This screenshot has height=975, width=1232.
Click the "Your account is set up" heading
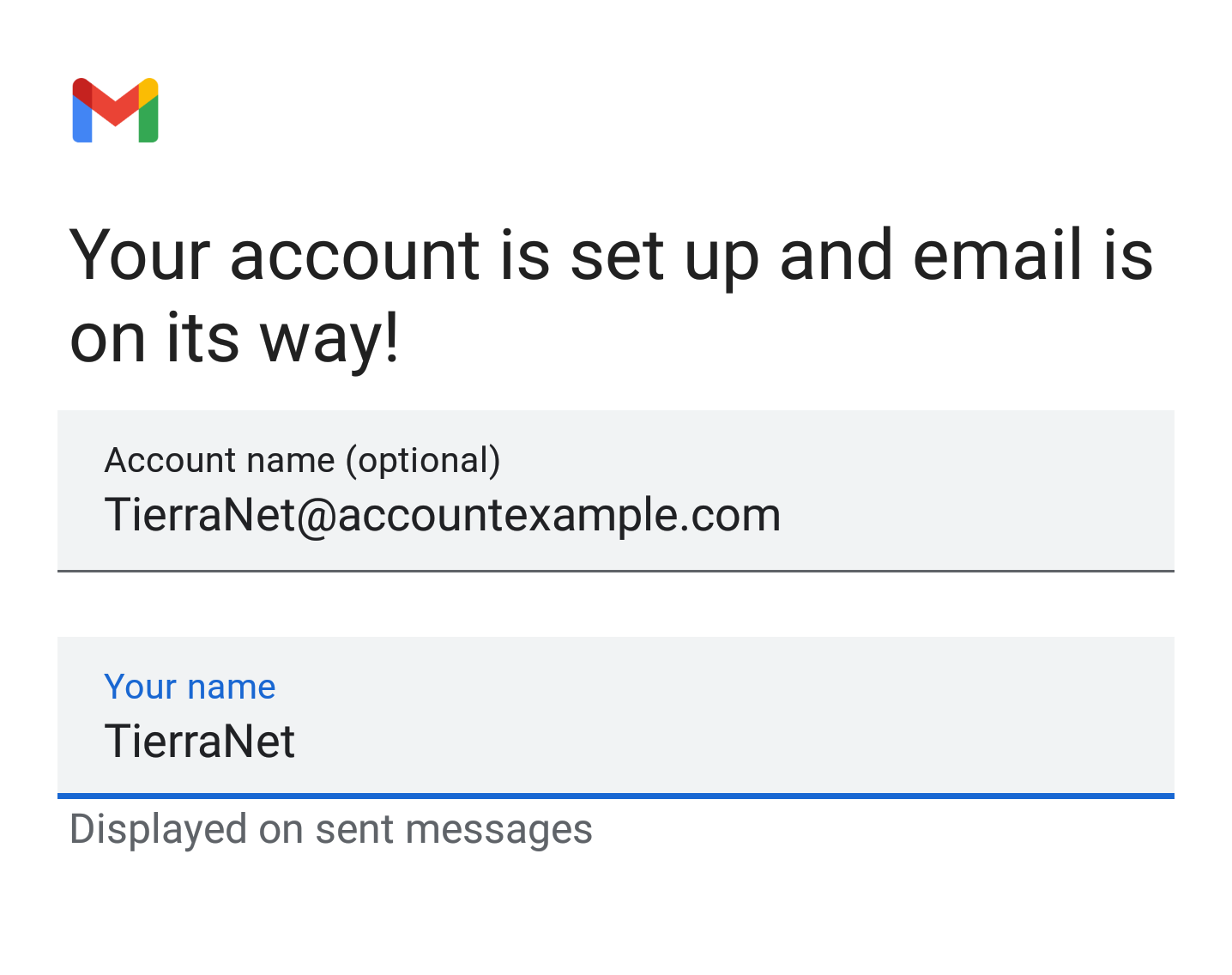(x=611, y=296)
